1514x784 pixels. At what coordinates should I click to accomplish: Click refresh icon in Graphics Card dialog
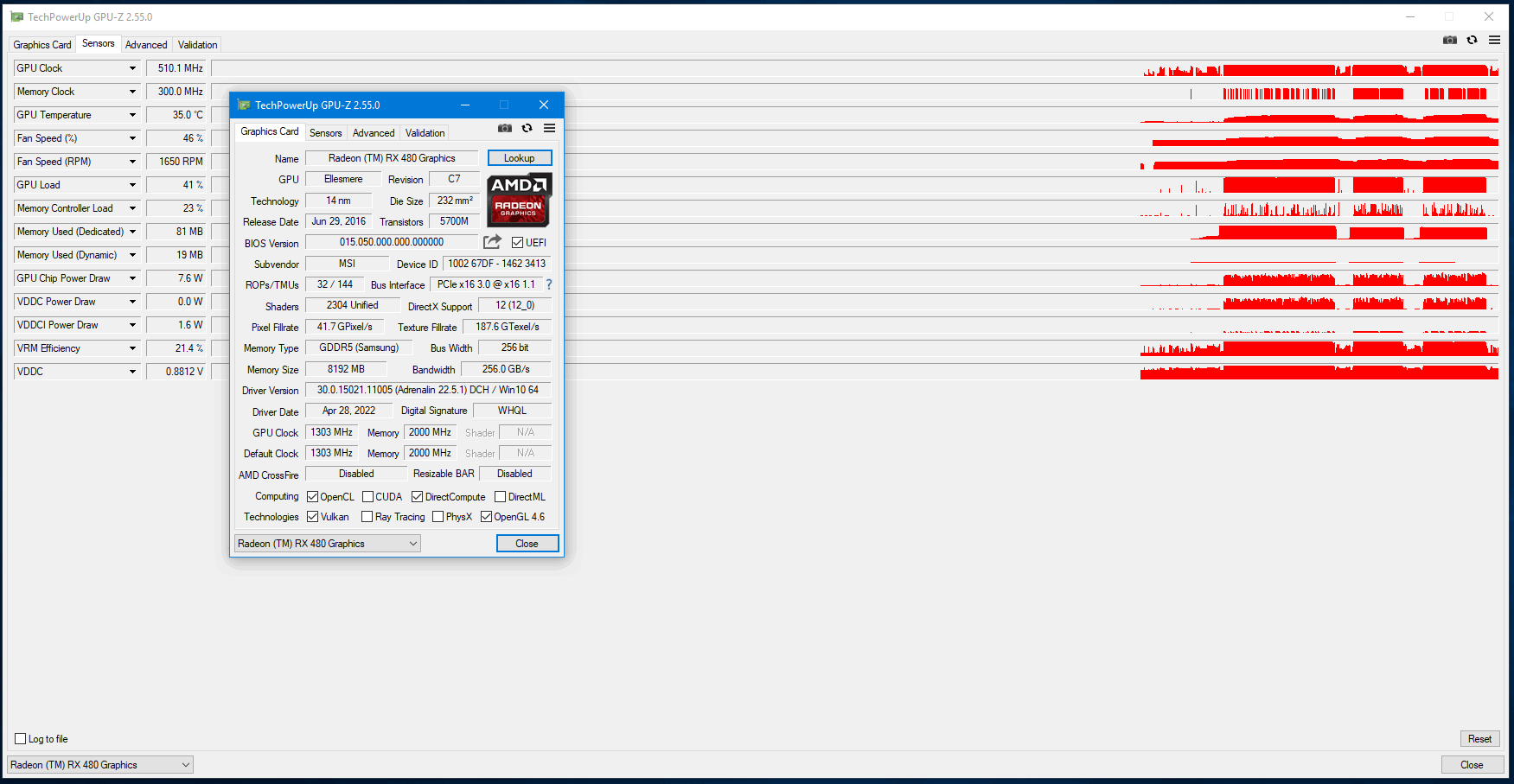click(527, 128)
